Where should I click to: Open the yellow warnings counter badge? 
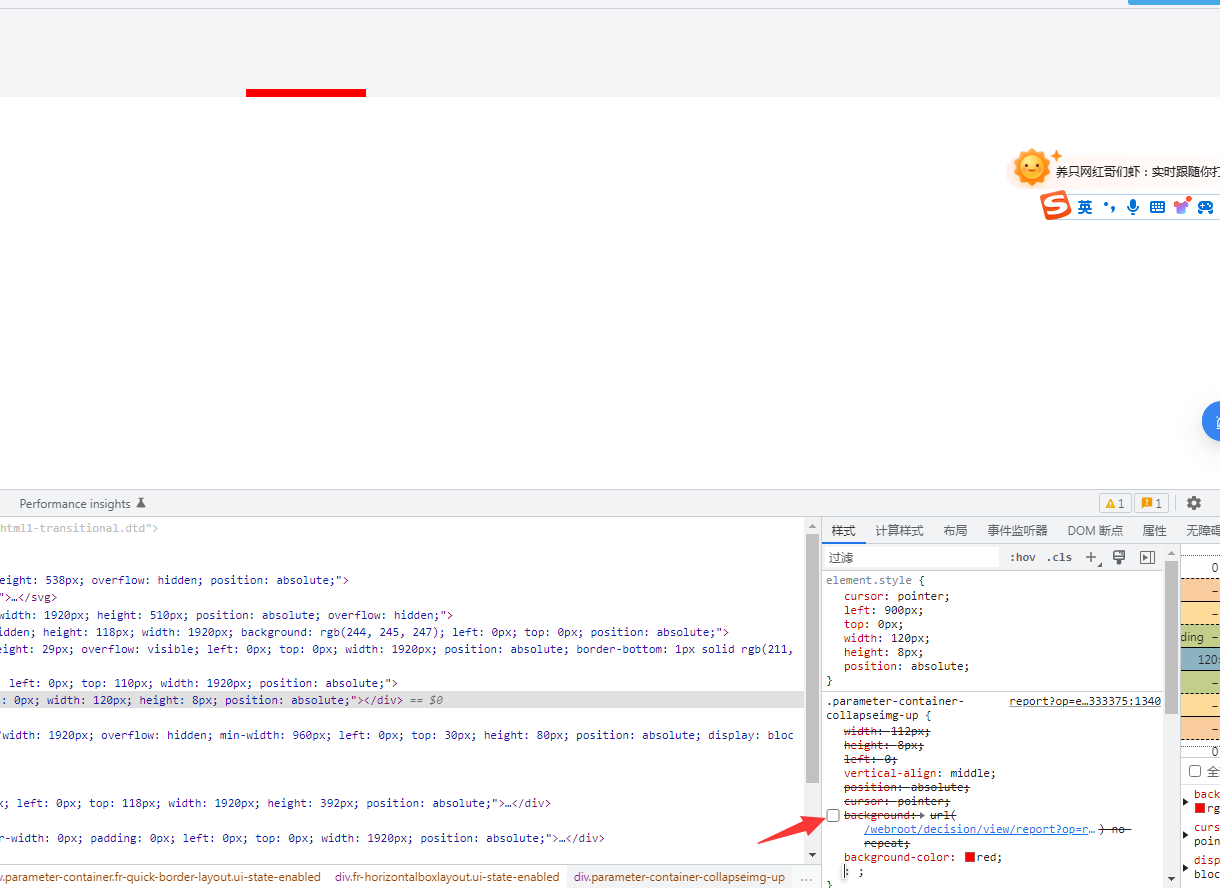1115,503
